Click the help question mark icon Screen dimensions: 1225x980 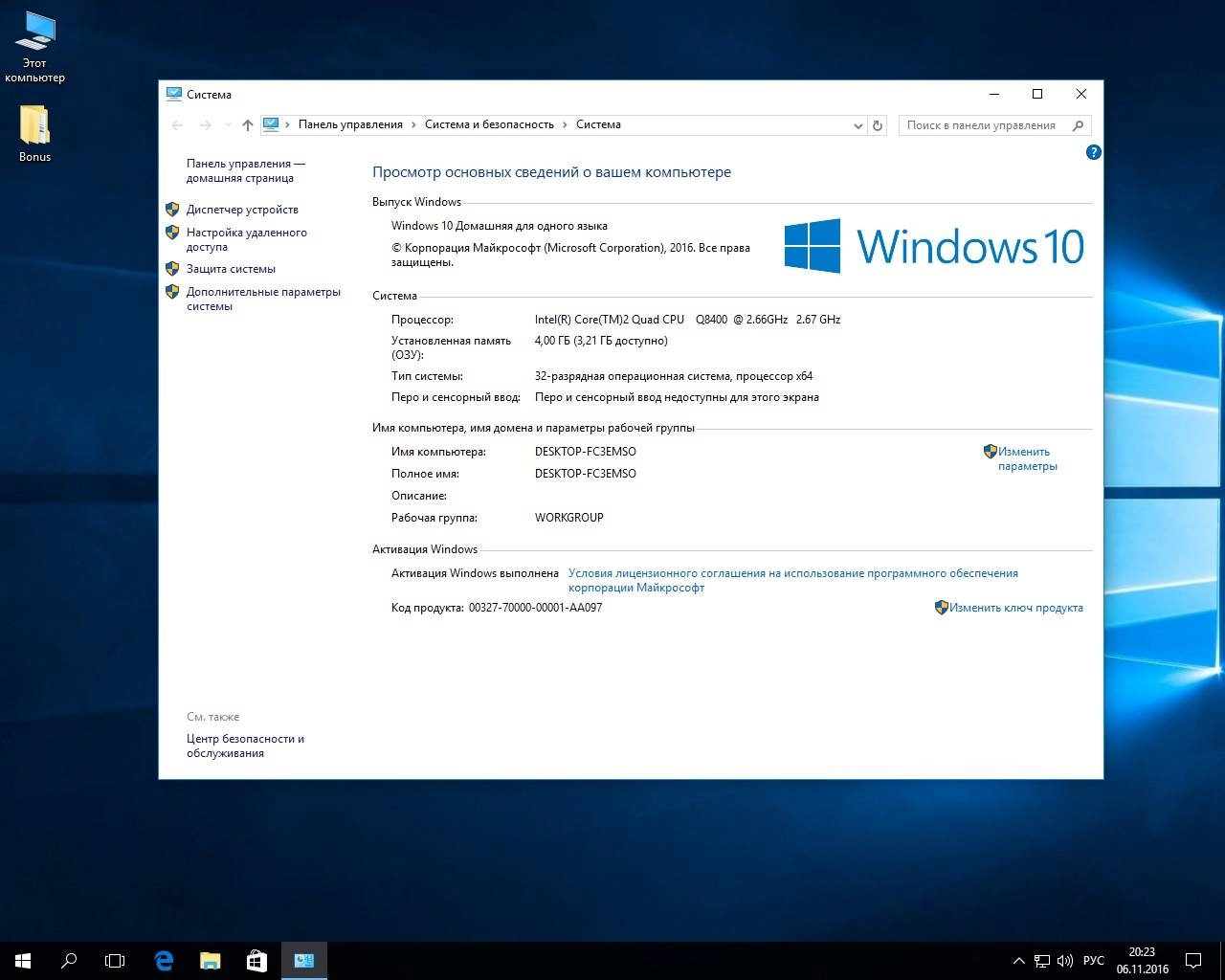[x=1094, y=152]
